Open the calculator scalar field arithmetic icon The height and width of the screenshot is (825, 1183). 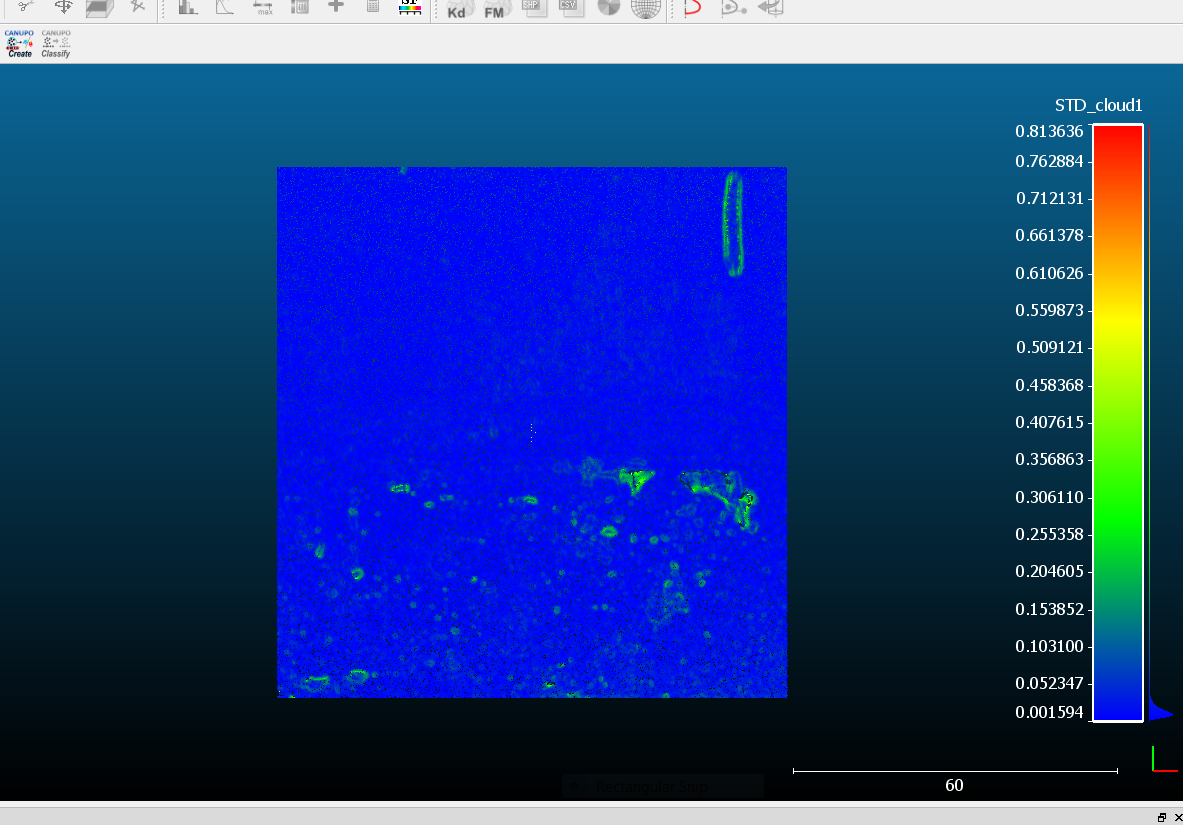[x=373, y=7]
